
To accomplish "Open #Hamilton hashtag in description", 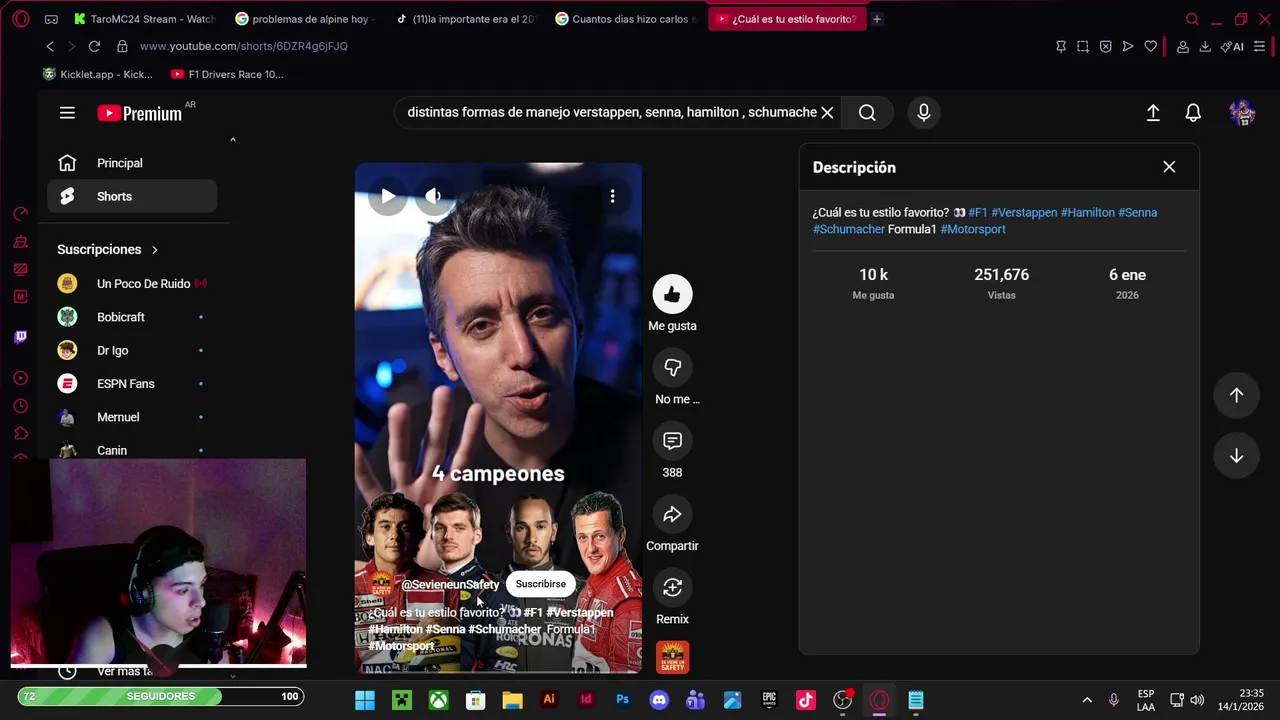I will tap(1087, 212).
